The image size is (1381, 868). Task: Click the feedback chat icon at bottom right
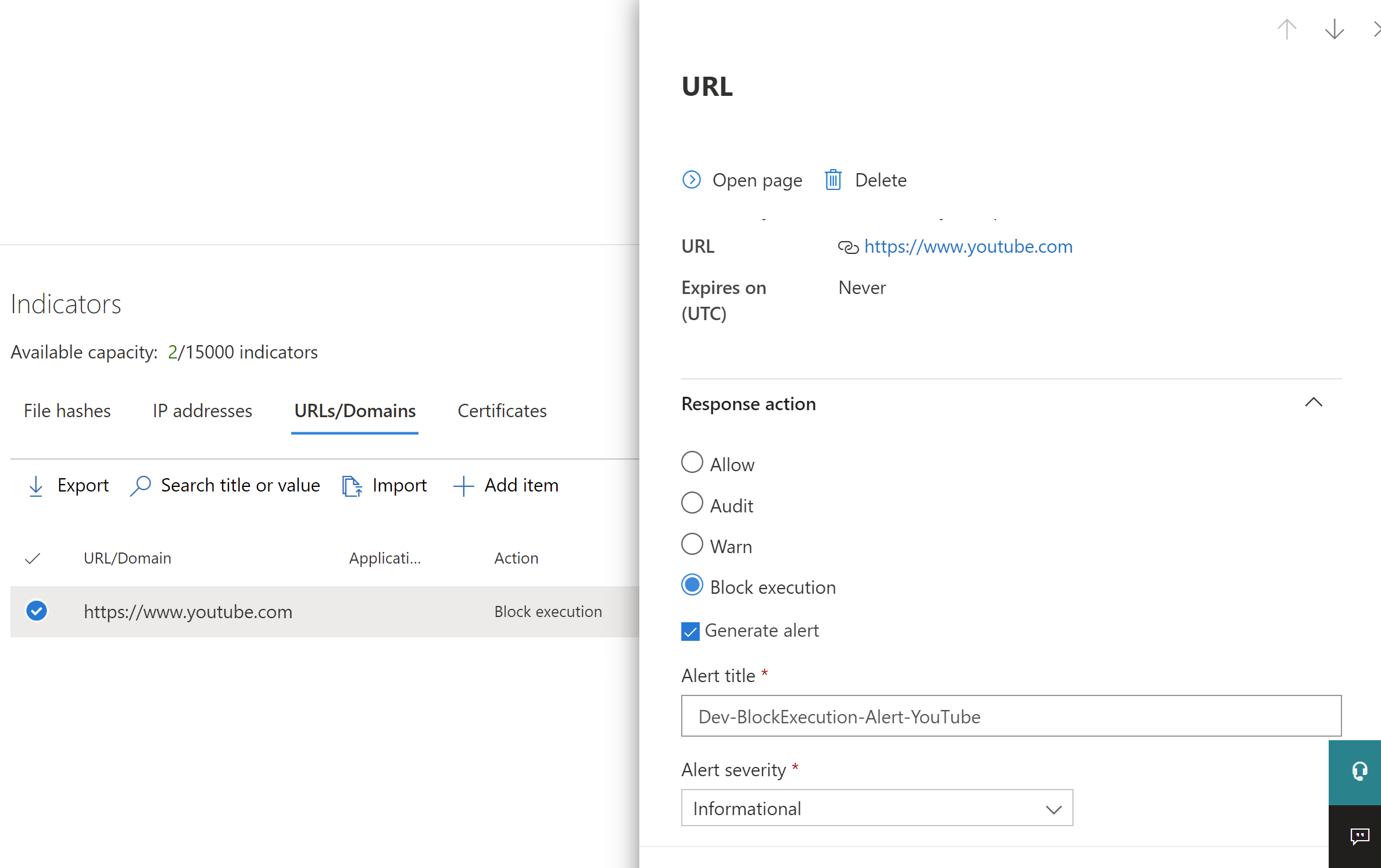tap(1360, 837)
